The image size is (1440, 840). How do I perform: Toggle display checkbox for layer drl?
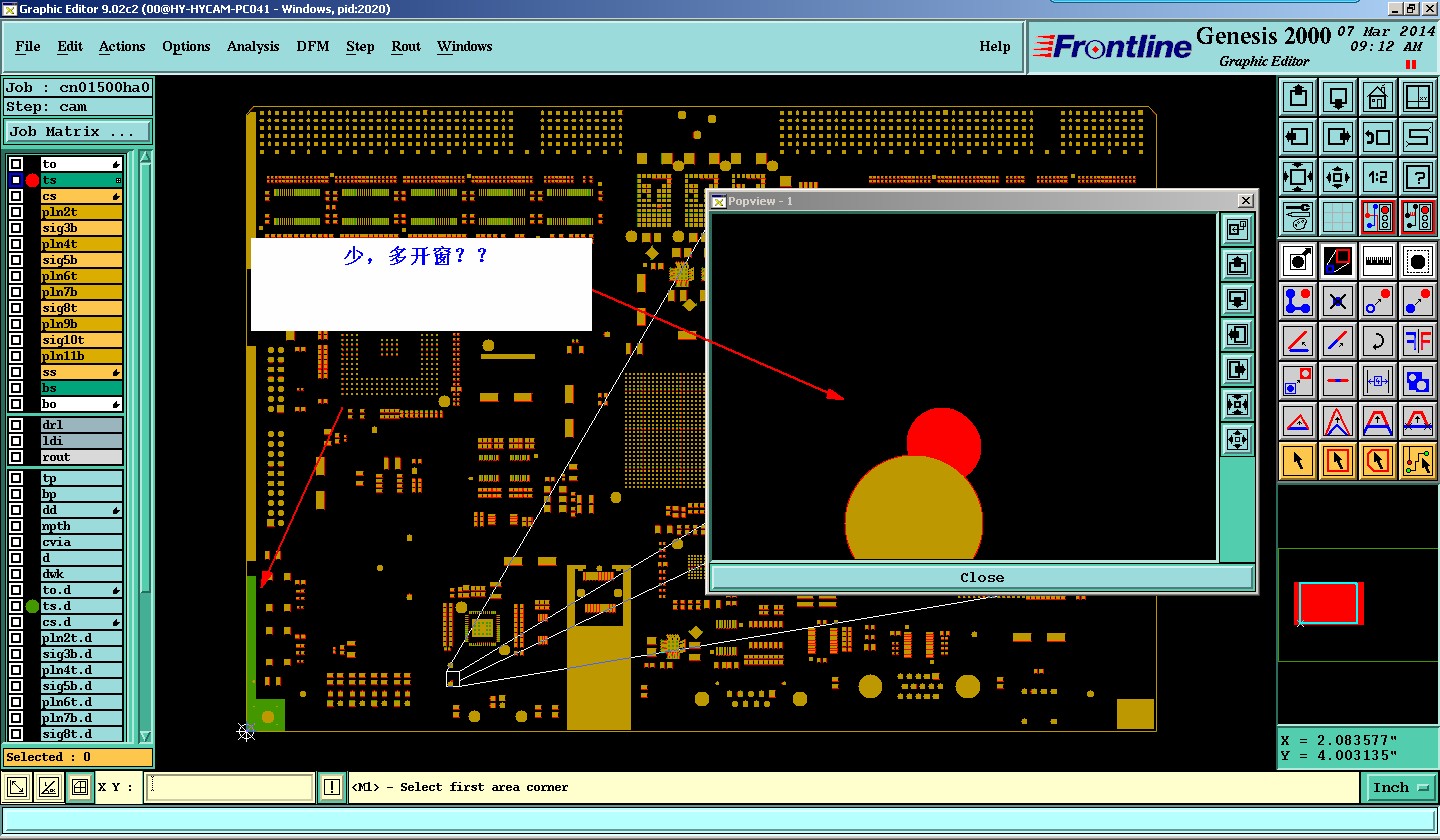(16, 425)
